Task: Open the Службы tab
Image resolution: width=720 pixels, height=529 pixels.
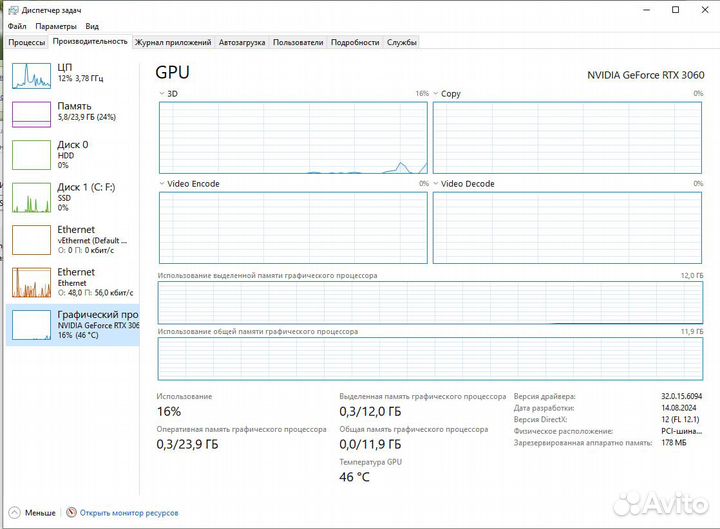Action: 402,42
